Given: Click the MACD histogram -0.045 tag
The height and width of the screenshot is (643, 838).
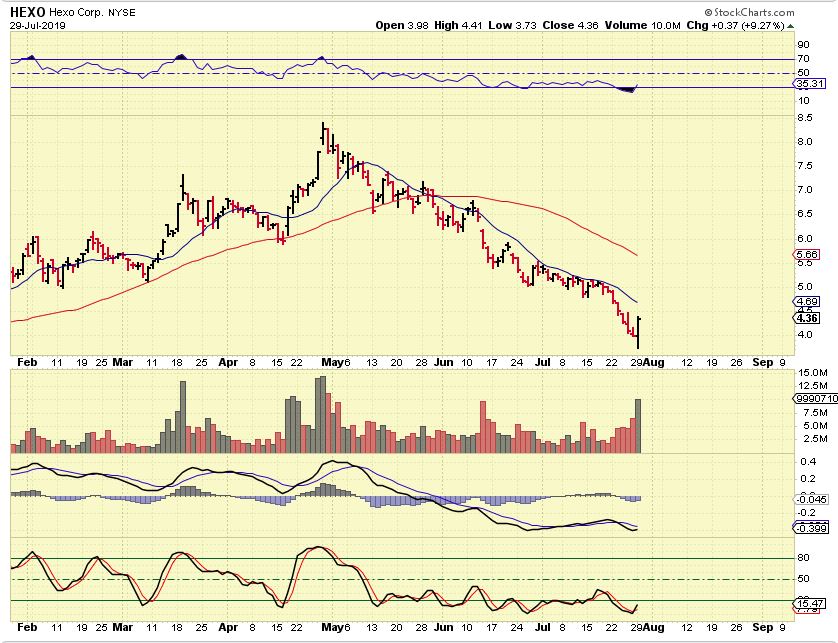Looking at the screenshot, I should pos(811,499).
